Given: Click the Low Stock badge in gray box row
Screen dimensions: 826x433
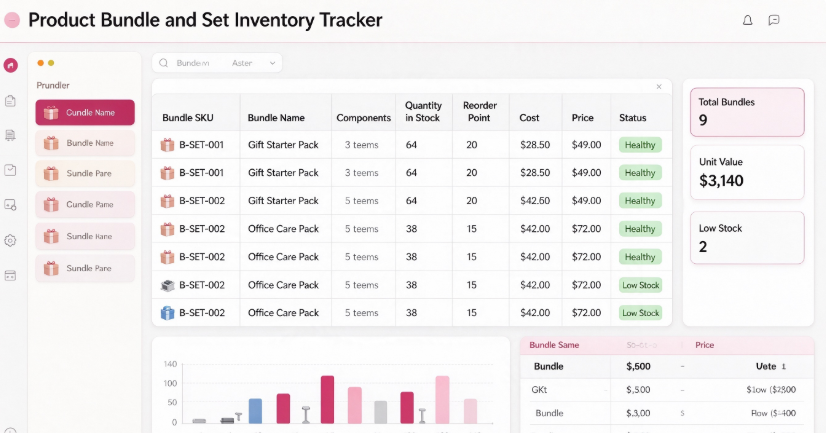Looking at the screenshot, I should pos(640,286).
